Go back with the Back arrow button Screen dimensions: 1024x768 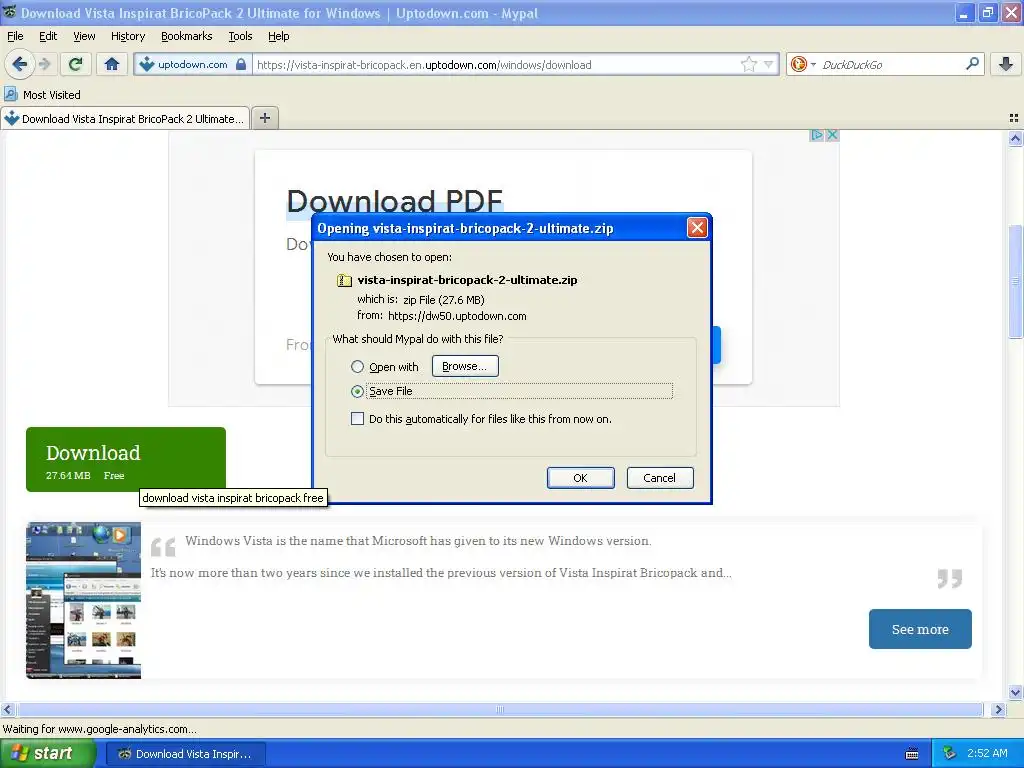(x=20, y=64)
